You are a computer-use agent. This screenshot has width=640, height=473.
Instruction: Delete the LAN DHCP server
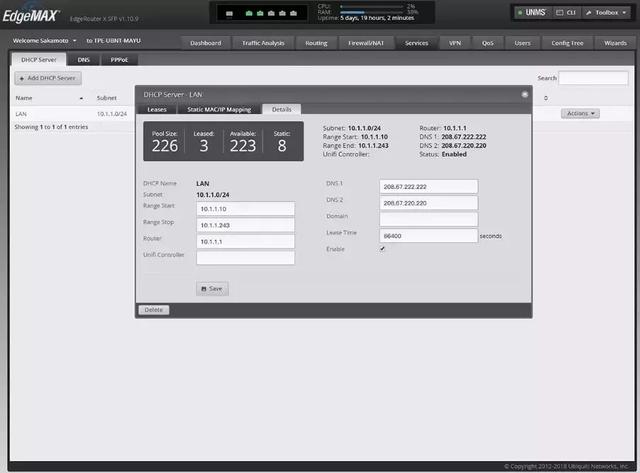154,310
